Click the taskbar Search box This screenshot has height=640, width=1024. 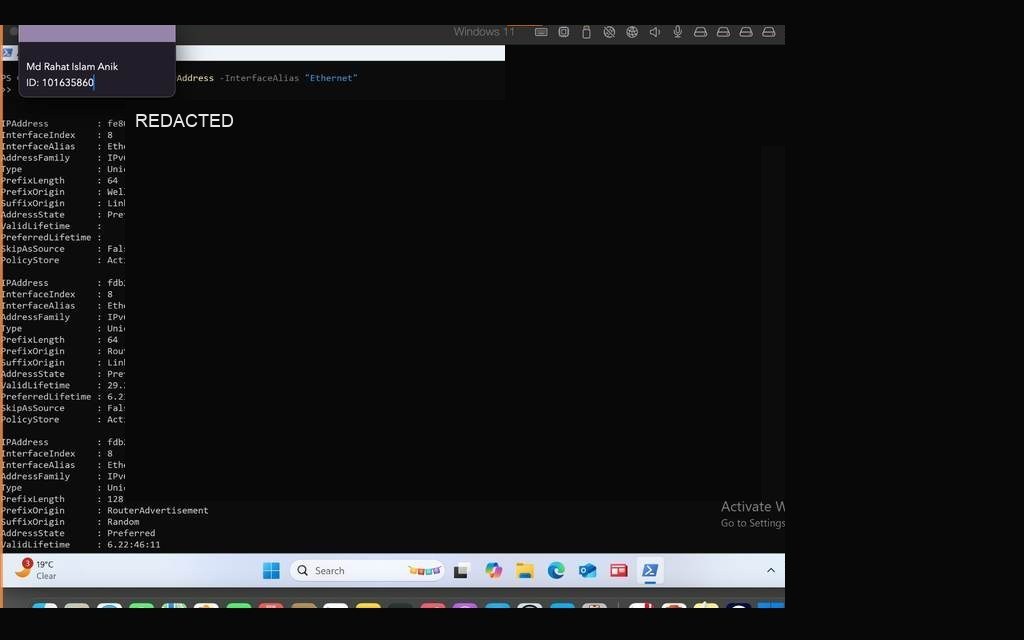(367, 571)
